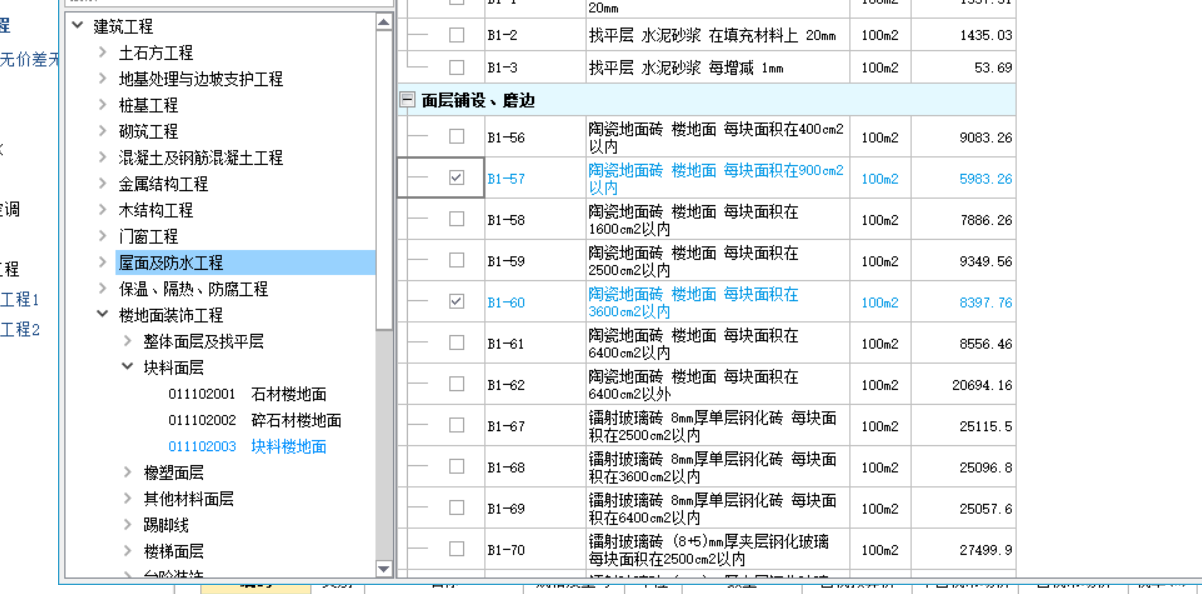1202x594 pixels.
Task: Expand the 屋面及防水工程 node
Action: tap(102, 262)
